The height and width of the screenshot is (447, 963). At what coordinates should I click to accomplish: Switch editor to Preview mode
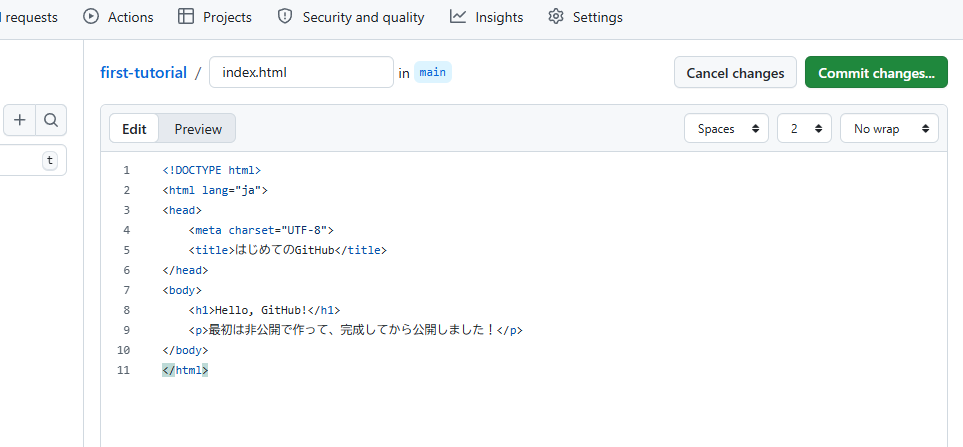pyautogui.click(x=198, y=129)
